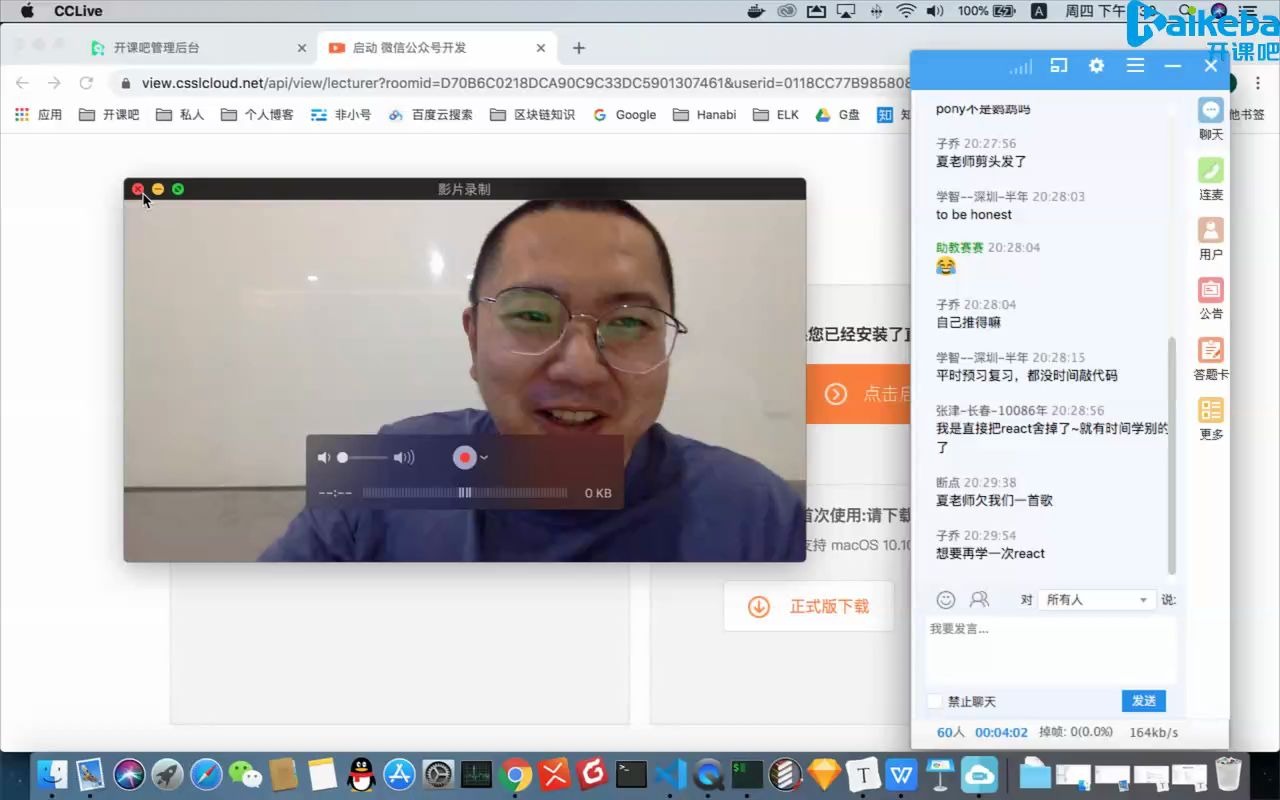Screen dimensions: 1280x800
Task: Open the 公告 announcement panel
Action: (1211, 298)
